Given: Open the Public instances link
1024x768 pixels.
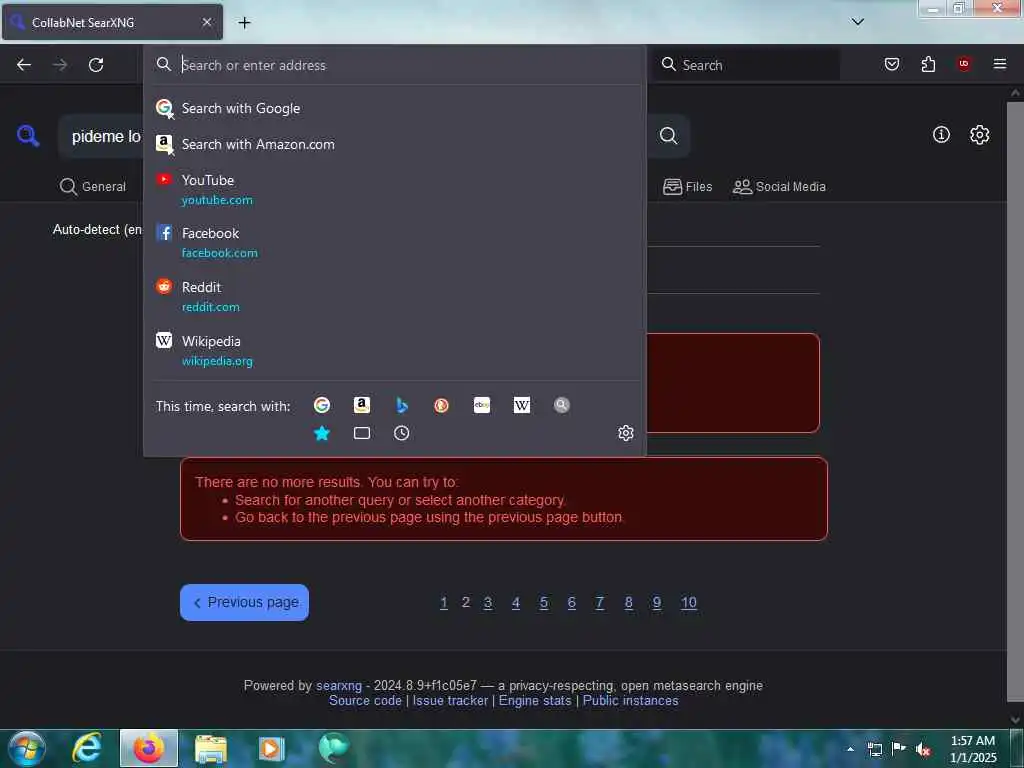Looking at the screenshot, I should [x=630, y=701].
